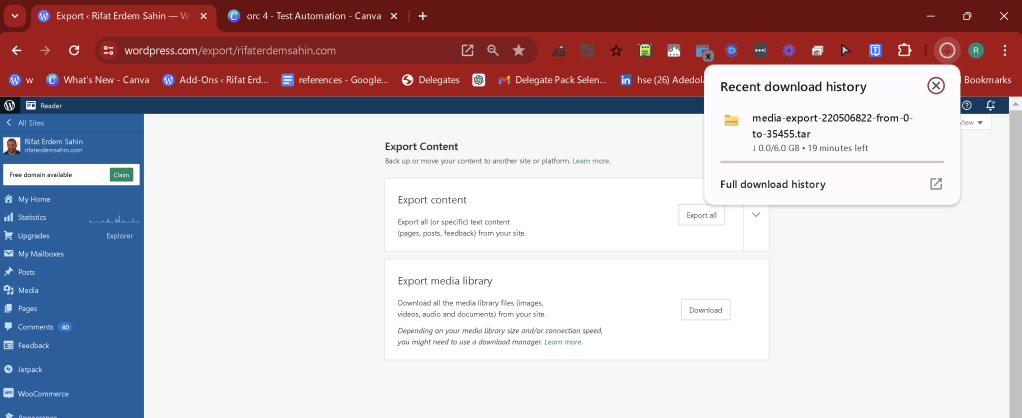Viewport: 1022px width, 418px height.
Task: Open a new browser tab
Action: tap(422, 16)
